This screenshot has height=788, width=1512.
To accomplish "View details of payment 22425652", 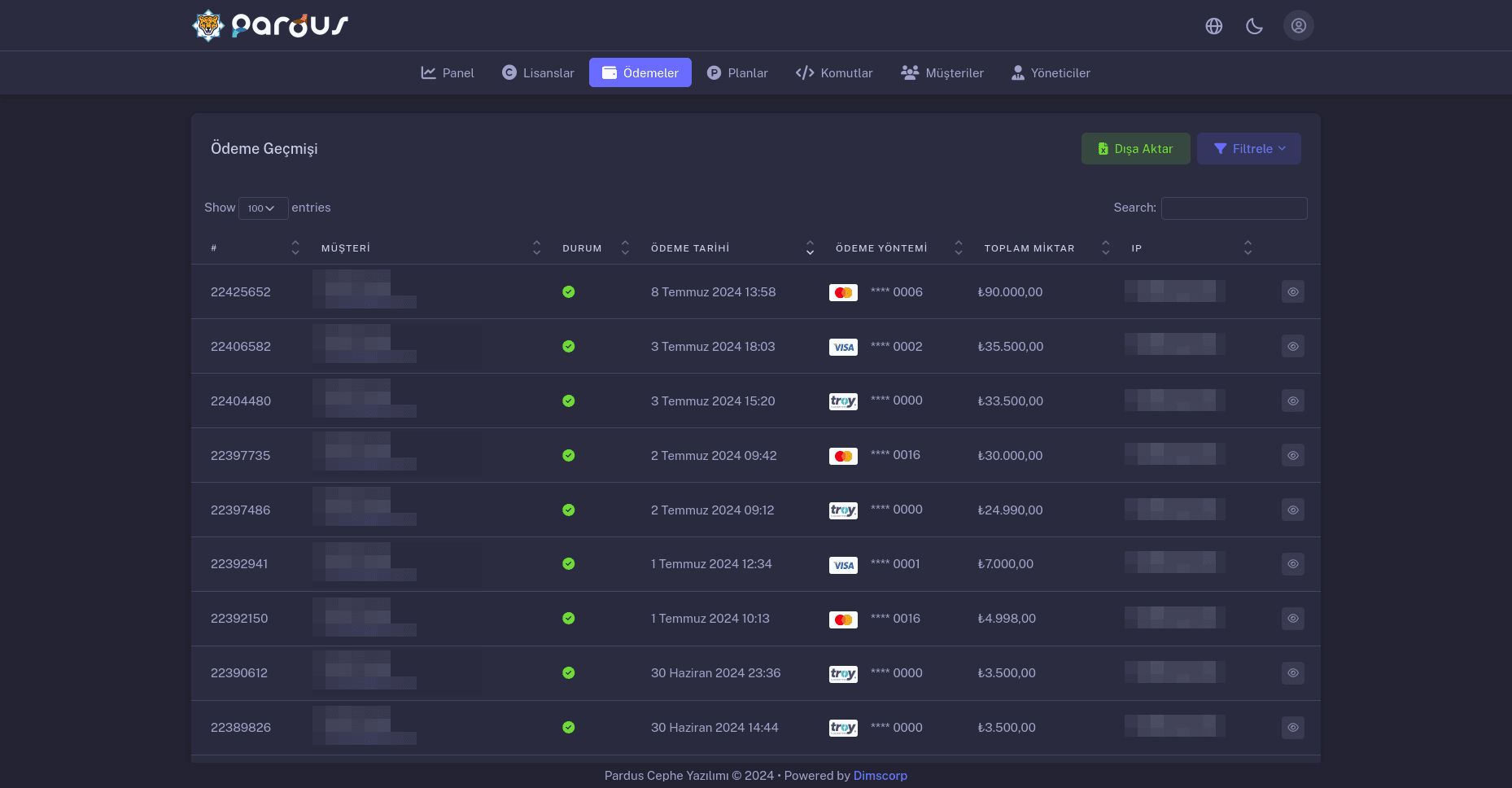I will click(x=1292, y=292).
